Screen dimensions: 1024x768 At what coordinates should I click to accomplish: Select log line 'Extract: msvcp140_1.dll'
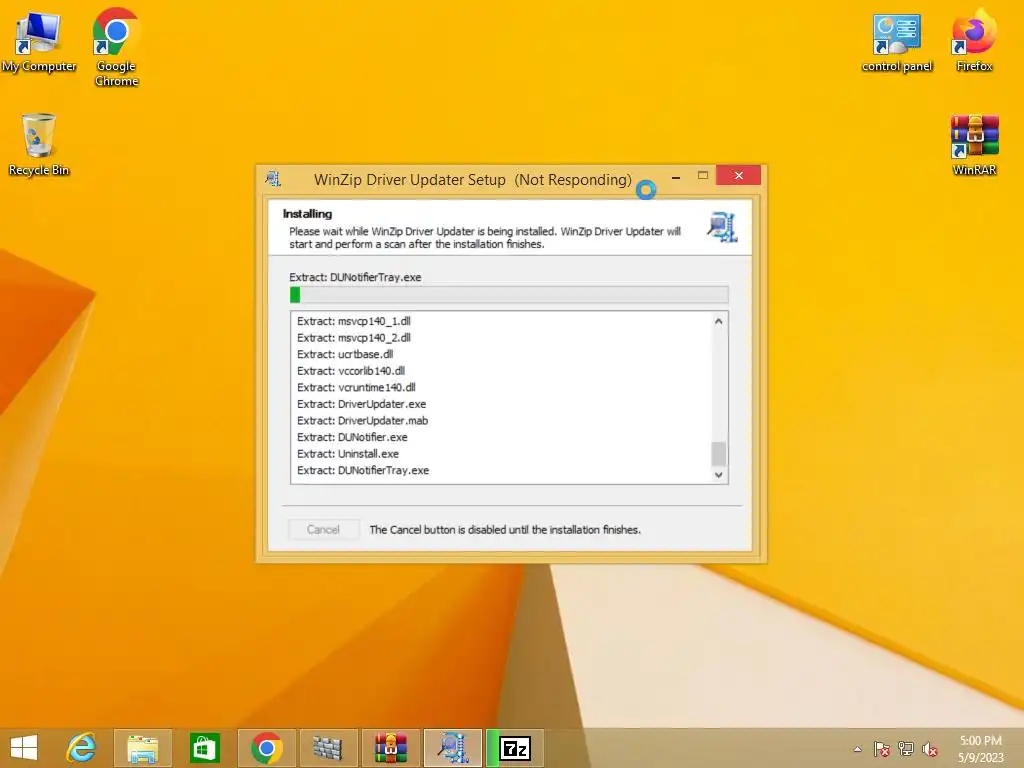point(353,321)
